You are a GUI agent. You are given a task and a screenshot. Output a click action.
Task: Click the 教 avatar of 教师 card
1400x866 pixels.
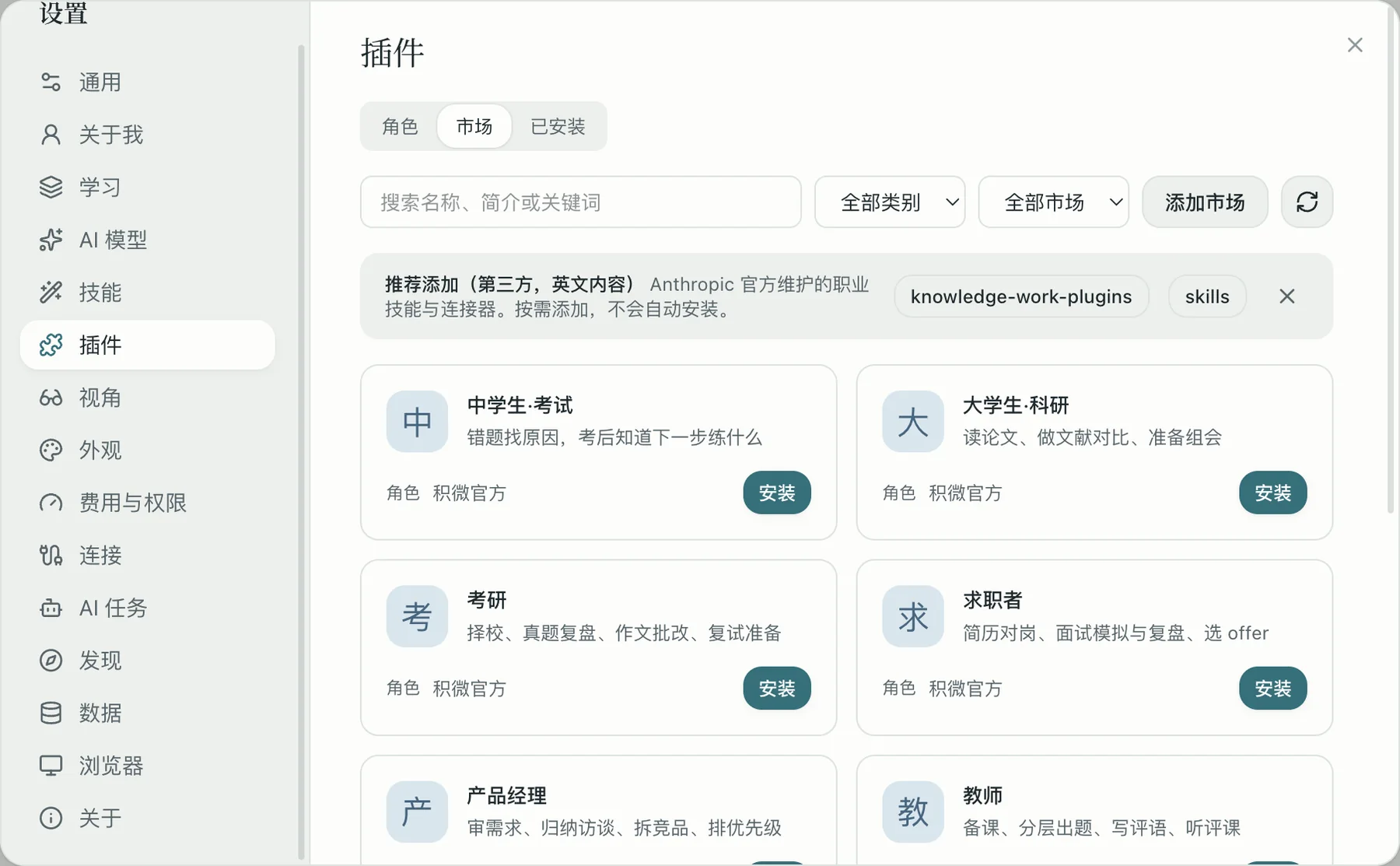[x=913, y=812]
